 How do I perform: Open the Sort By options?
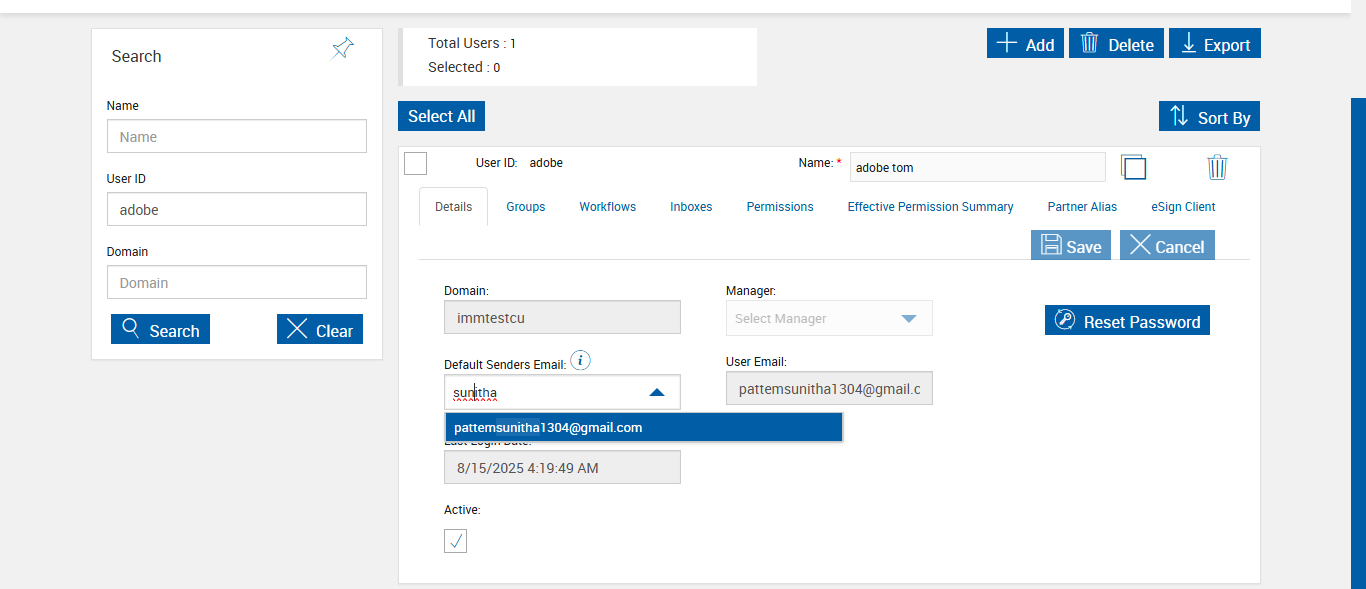(1209, 117)
